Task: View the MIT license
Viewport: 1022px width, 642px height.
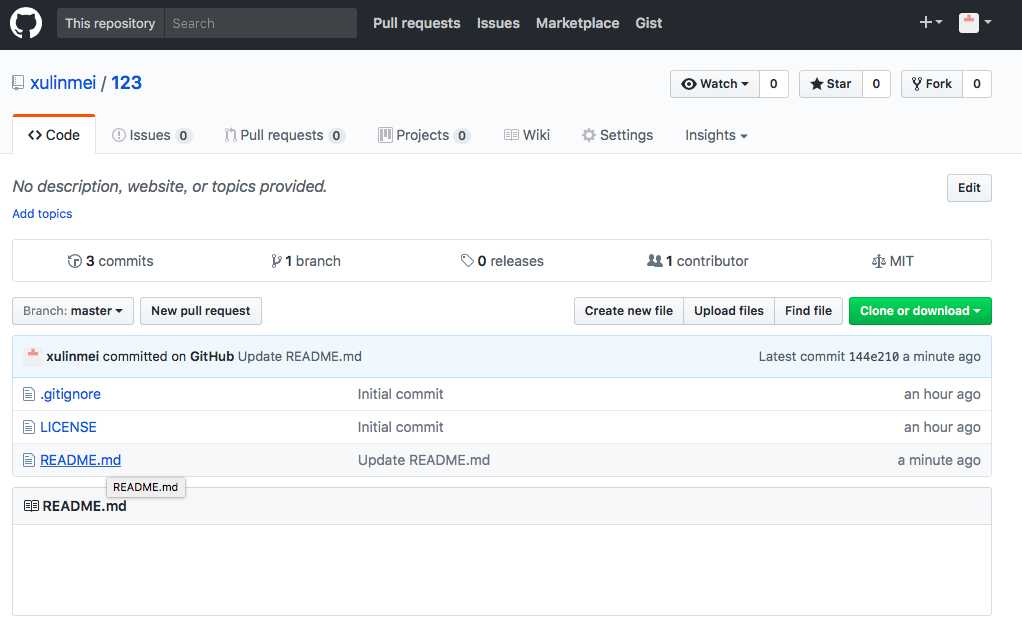Action: (892, 261)
